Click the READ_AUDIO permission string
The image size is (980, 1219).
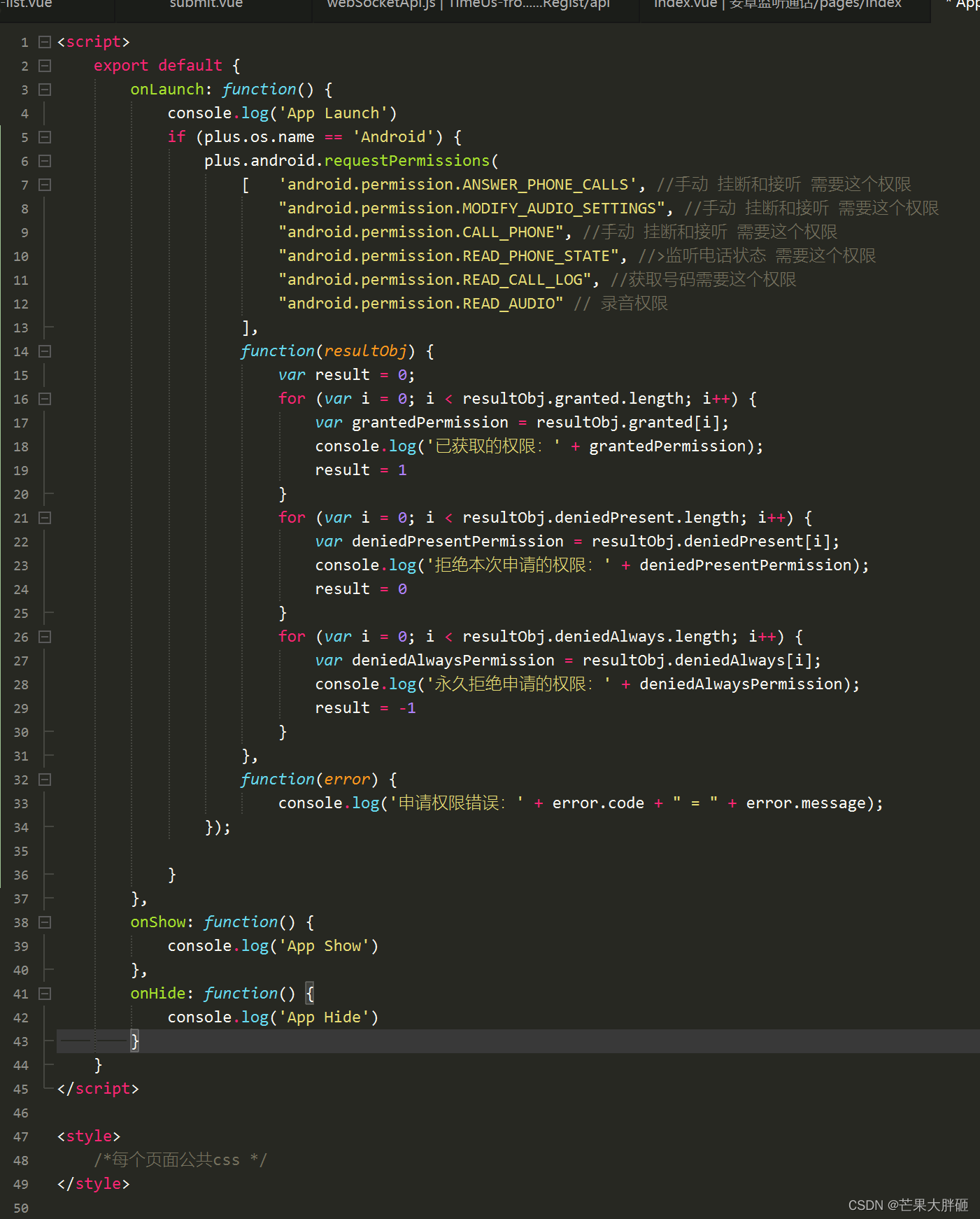[421, 304]
